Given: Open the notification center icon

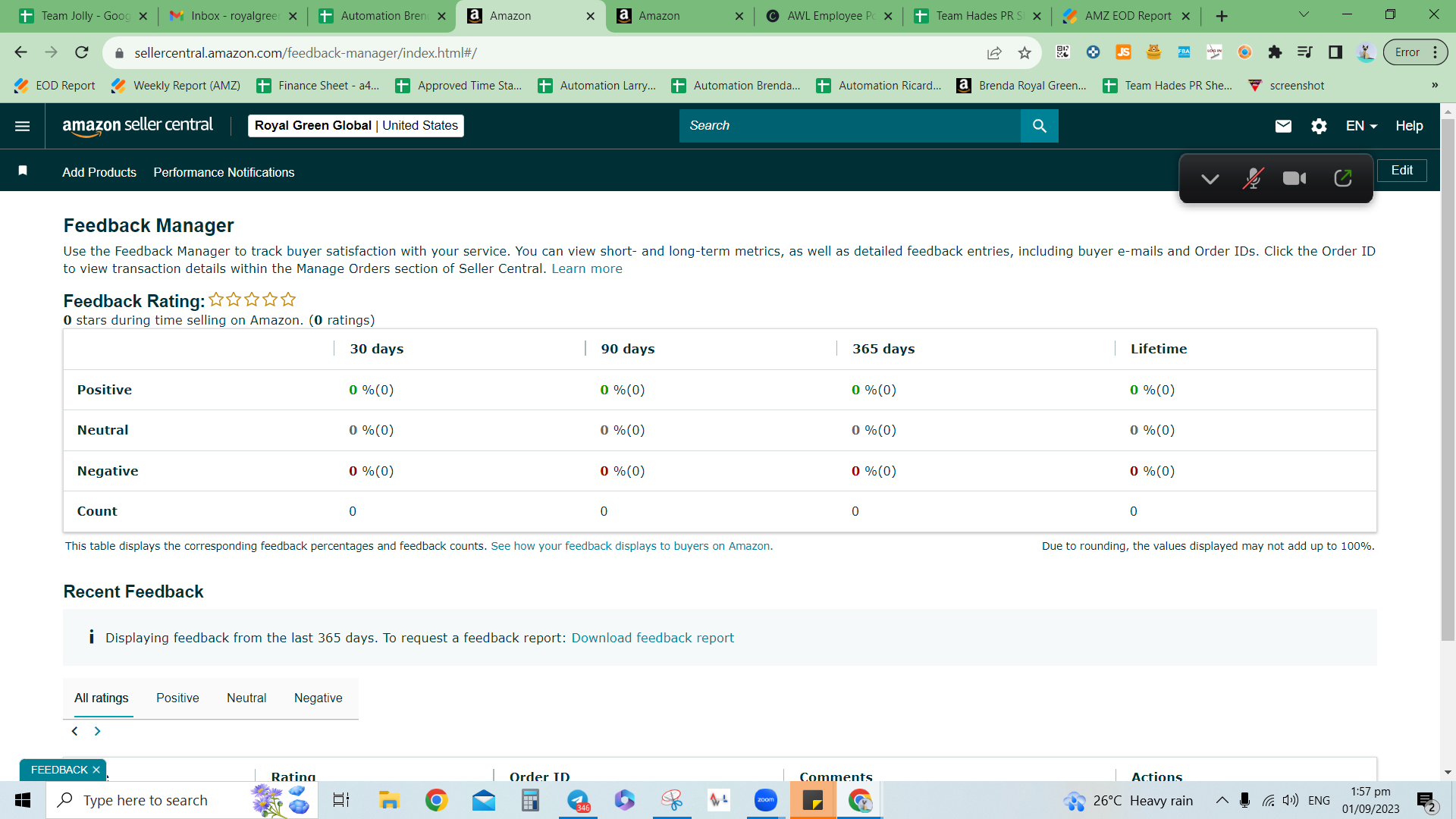Looking at the screenshot, I should coord(1426,801).
